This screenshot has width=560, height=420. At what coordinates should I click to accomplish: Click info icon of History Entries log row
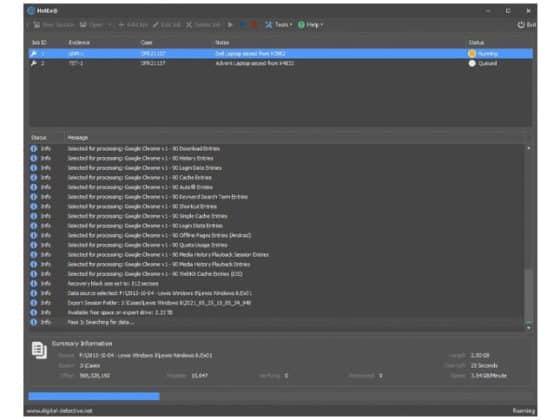click(x=34, y=158)
